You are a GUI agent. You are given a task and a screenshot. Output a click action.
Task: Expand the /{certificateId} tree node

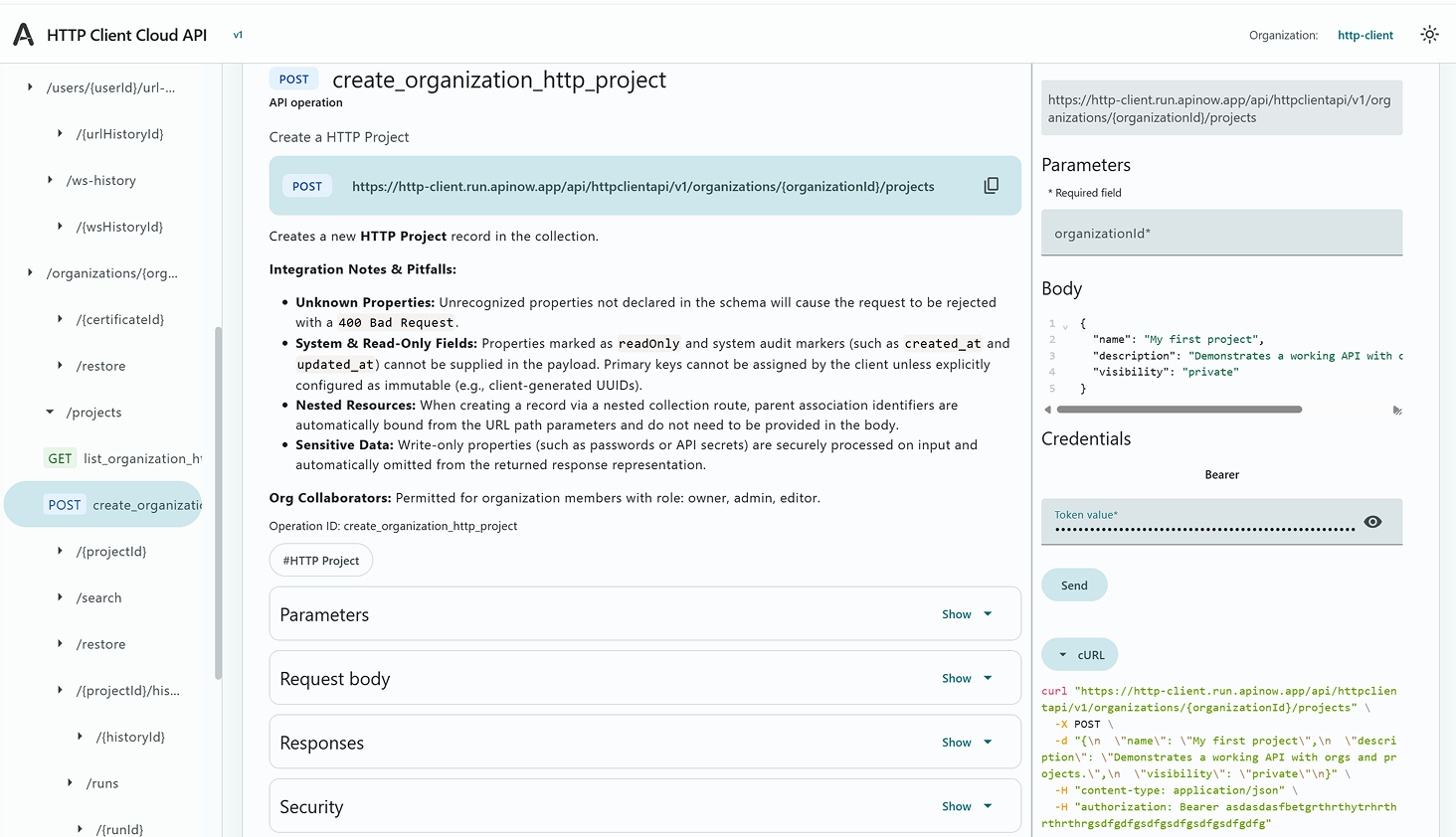60,319
